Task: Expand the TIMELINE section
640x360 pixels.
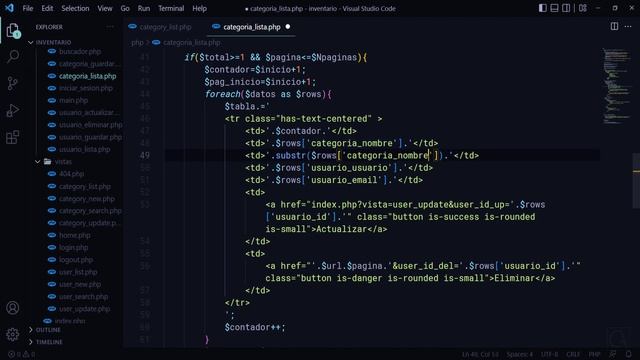Action: click(x=49, y=342)
